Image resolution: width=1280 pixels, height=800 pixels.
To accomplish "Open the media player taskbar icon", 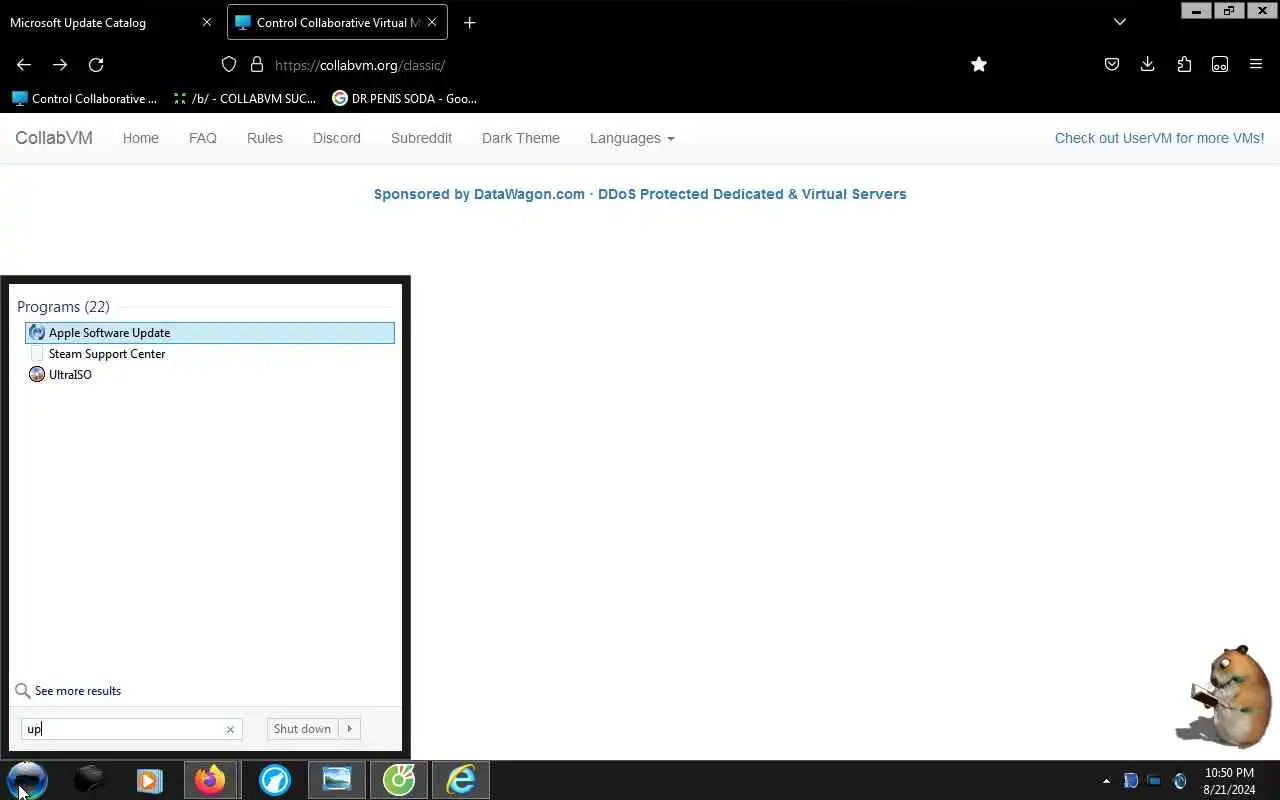I will click(150, 780).
